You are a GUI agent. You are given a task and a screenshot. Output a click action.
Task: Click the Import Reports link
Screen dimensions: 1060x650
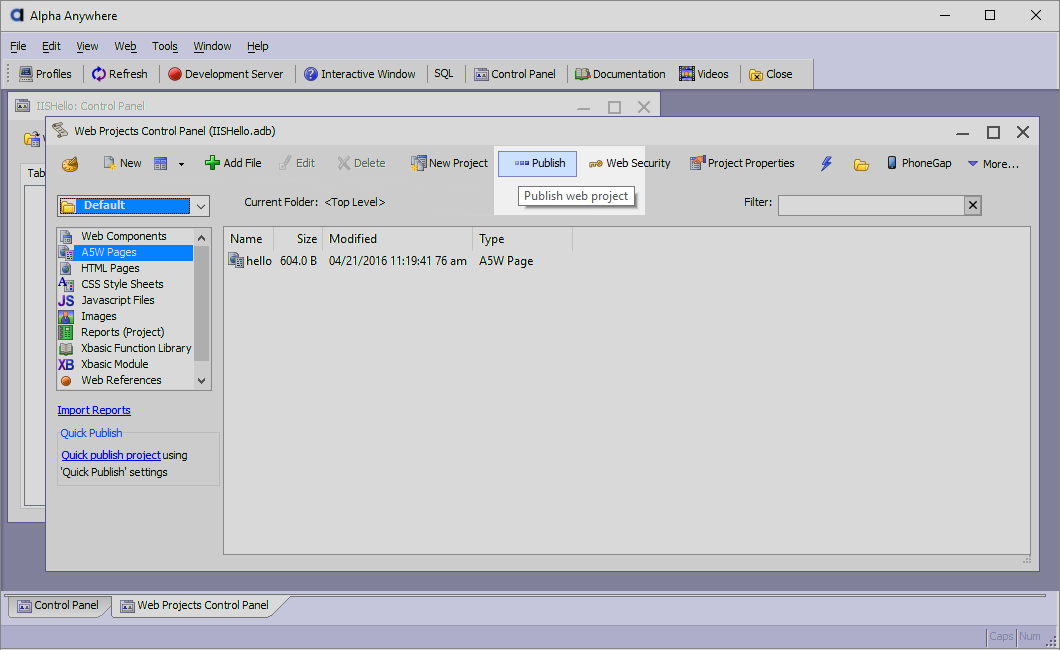(x=94, y=410)
